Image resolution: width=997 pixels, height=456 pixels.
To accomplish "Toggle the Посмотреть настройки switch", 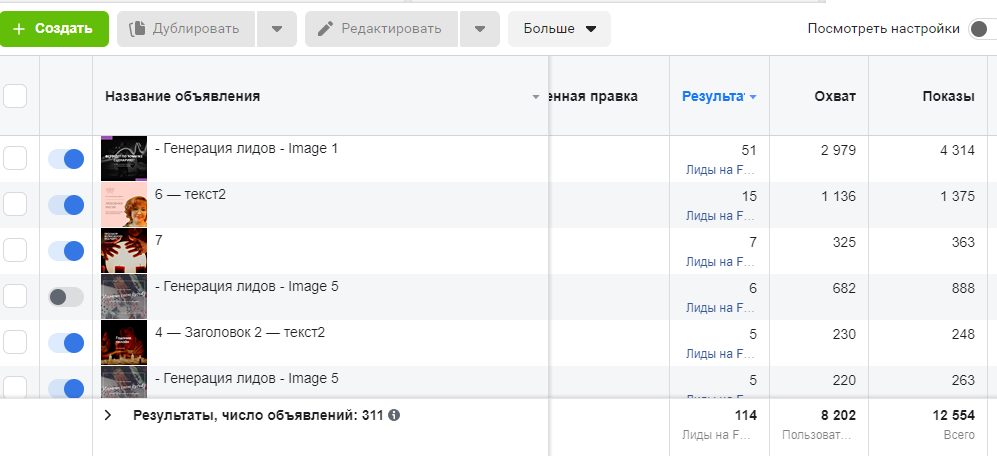I will pos(982,29).
